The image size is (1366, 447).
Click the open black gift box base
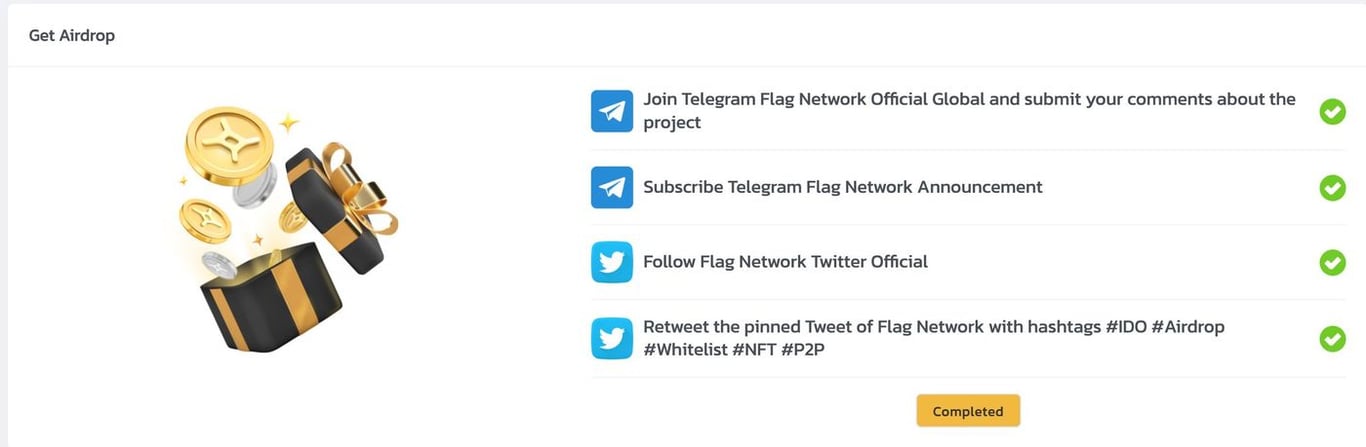265,300
